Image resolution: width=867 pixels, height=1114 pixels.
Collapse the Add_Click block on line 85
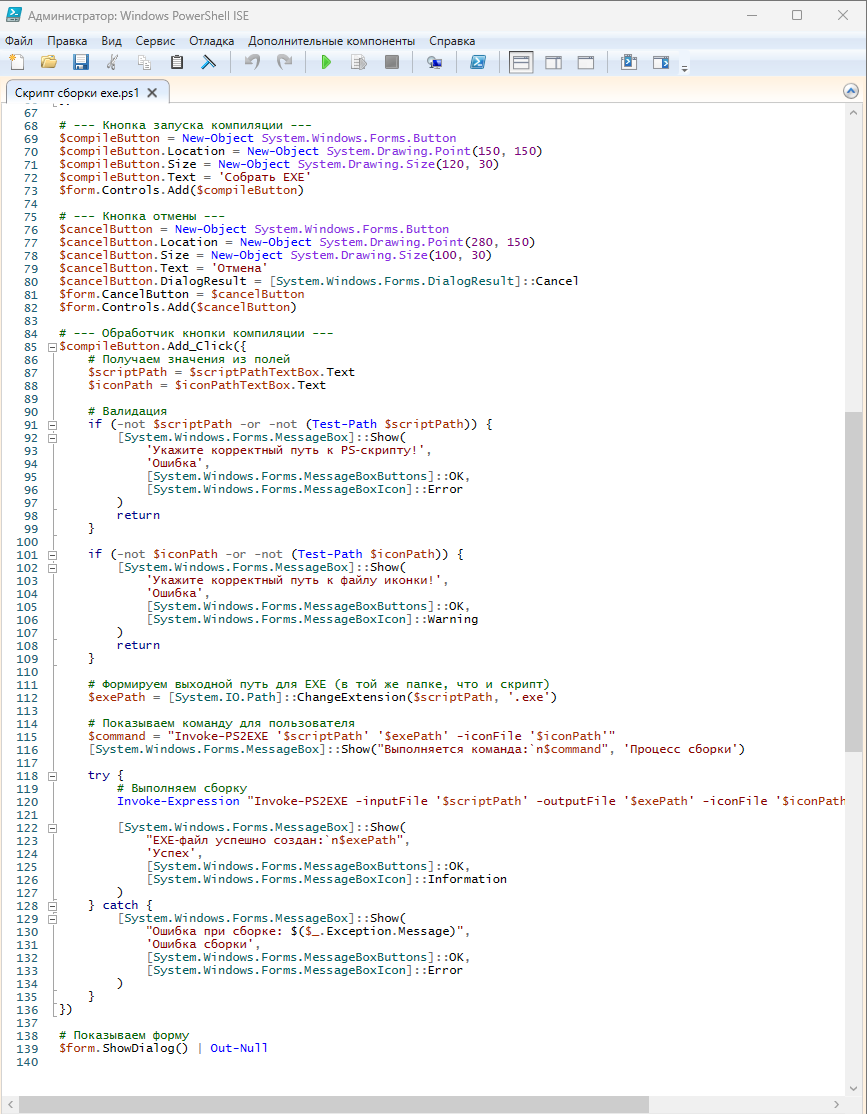click(x=52, y=347)
